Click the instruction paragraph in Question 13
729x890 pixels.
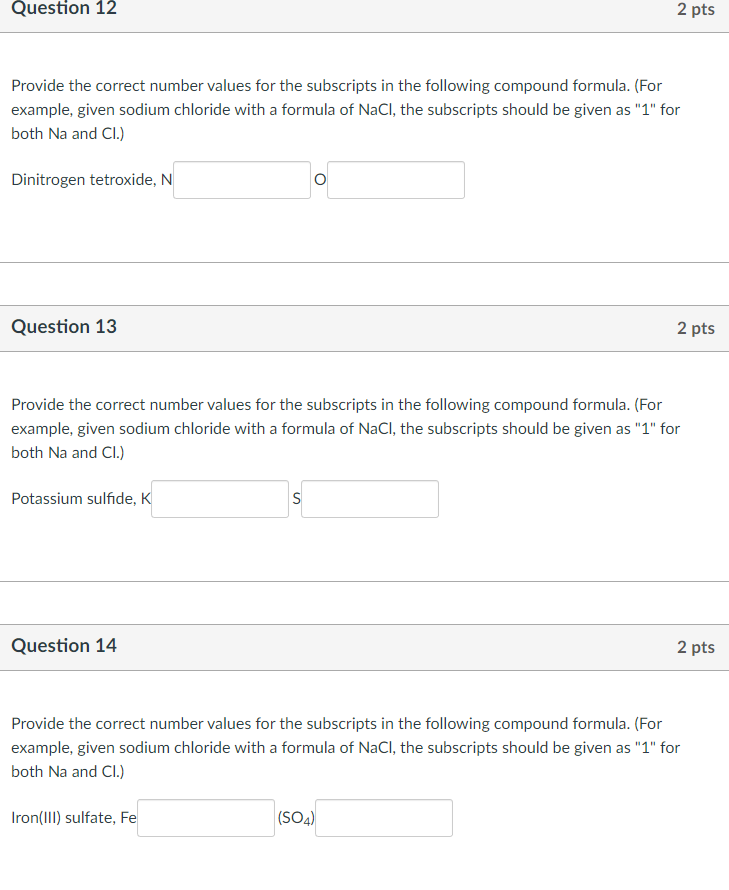[x=345, y=428]
